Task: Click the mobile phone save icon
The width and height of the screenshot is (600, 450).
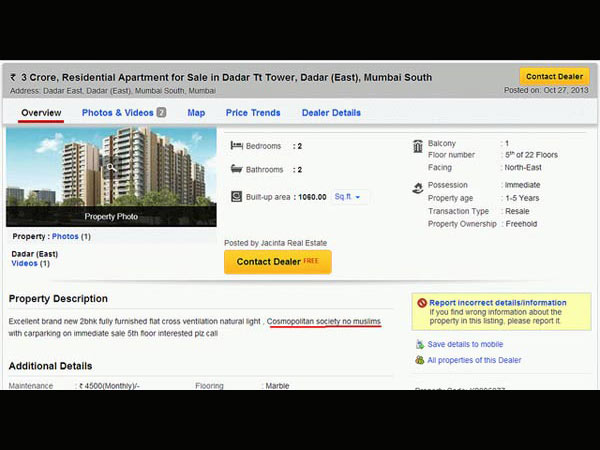Action: click(420, 344)
